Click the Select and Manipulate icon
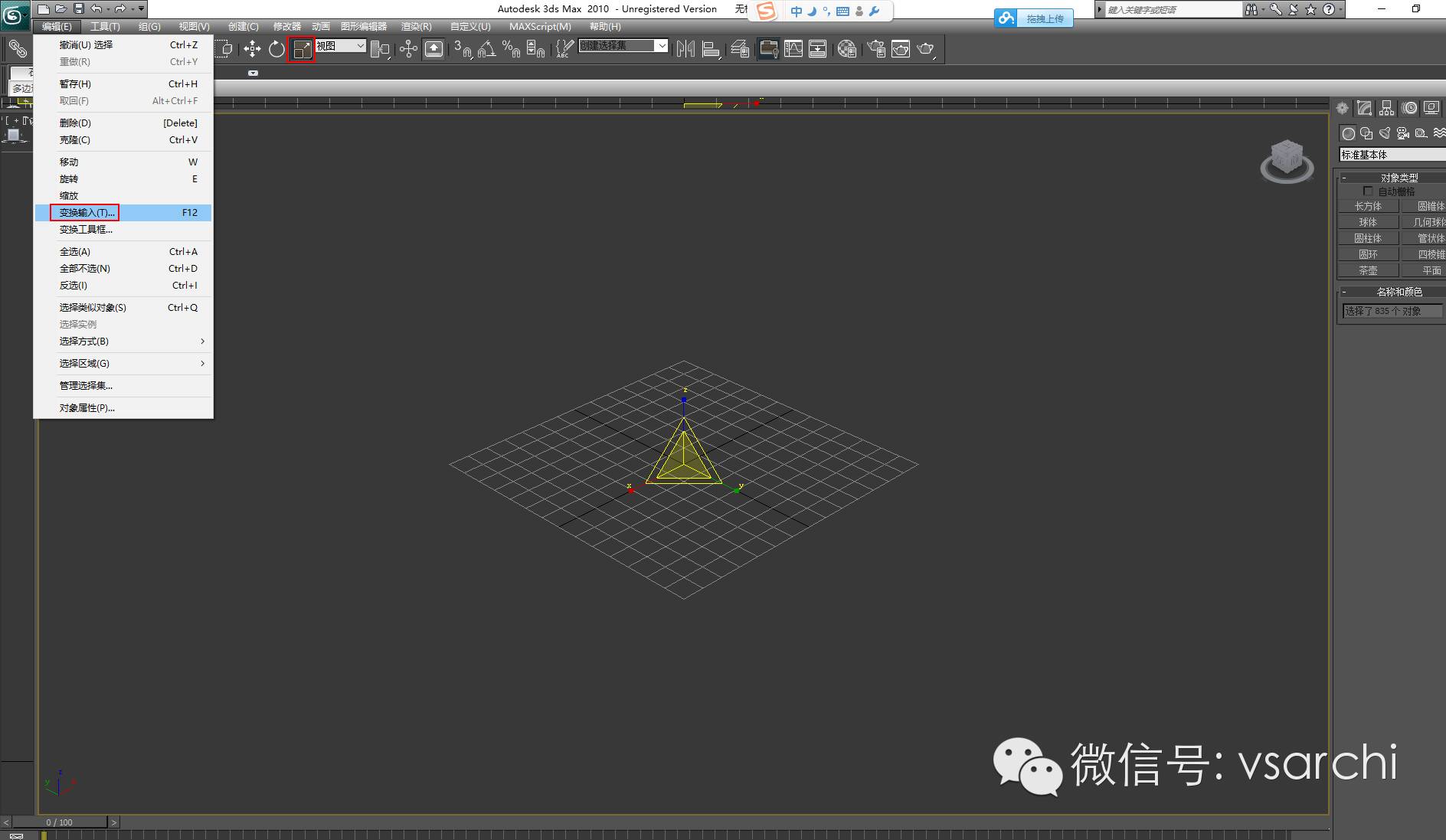The image size is (1446, 840). [x=408, y=49]
